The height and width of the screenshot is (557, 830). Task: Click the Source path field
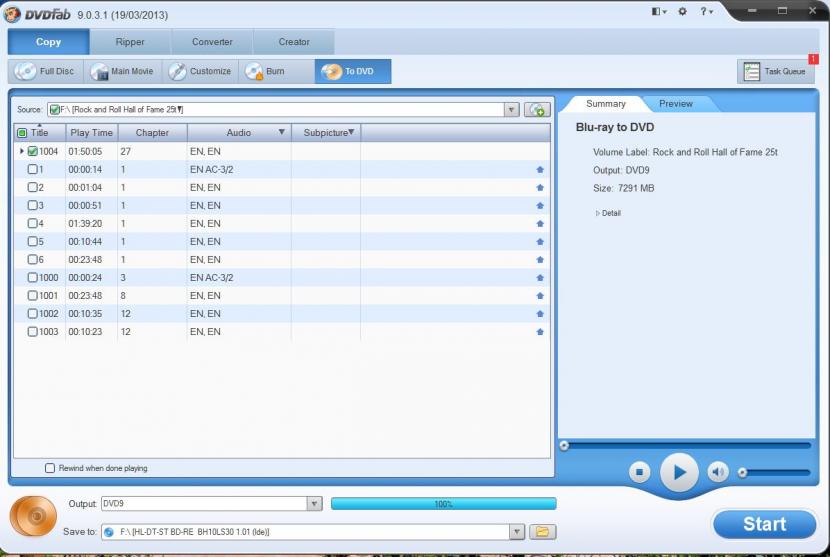(276, 110)
